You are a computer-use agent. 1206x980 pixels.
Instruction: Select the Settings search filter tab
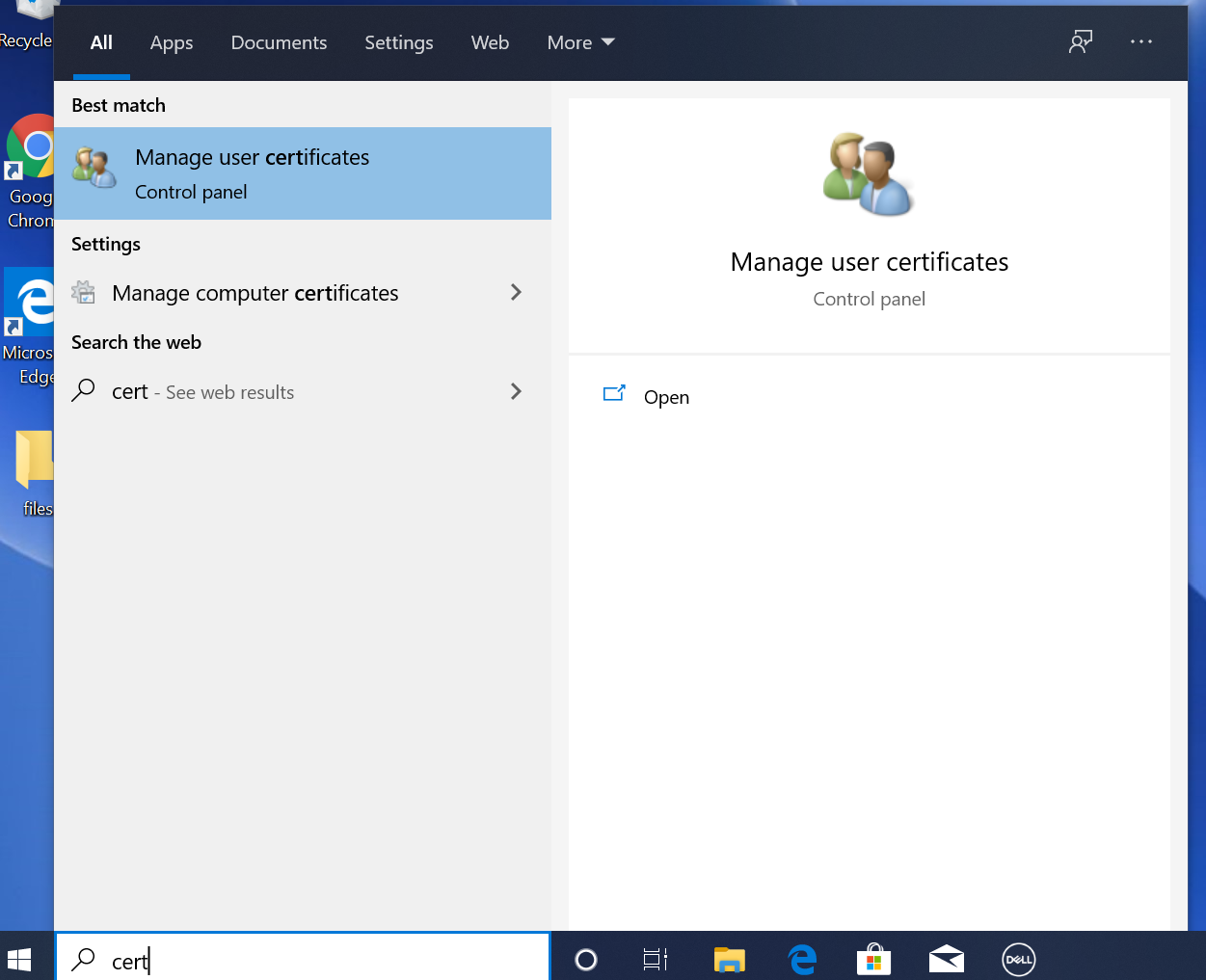(x=399, y=42)
